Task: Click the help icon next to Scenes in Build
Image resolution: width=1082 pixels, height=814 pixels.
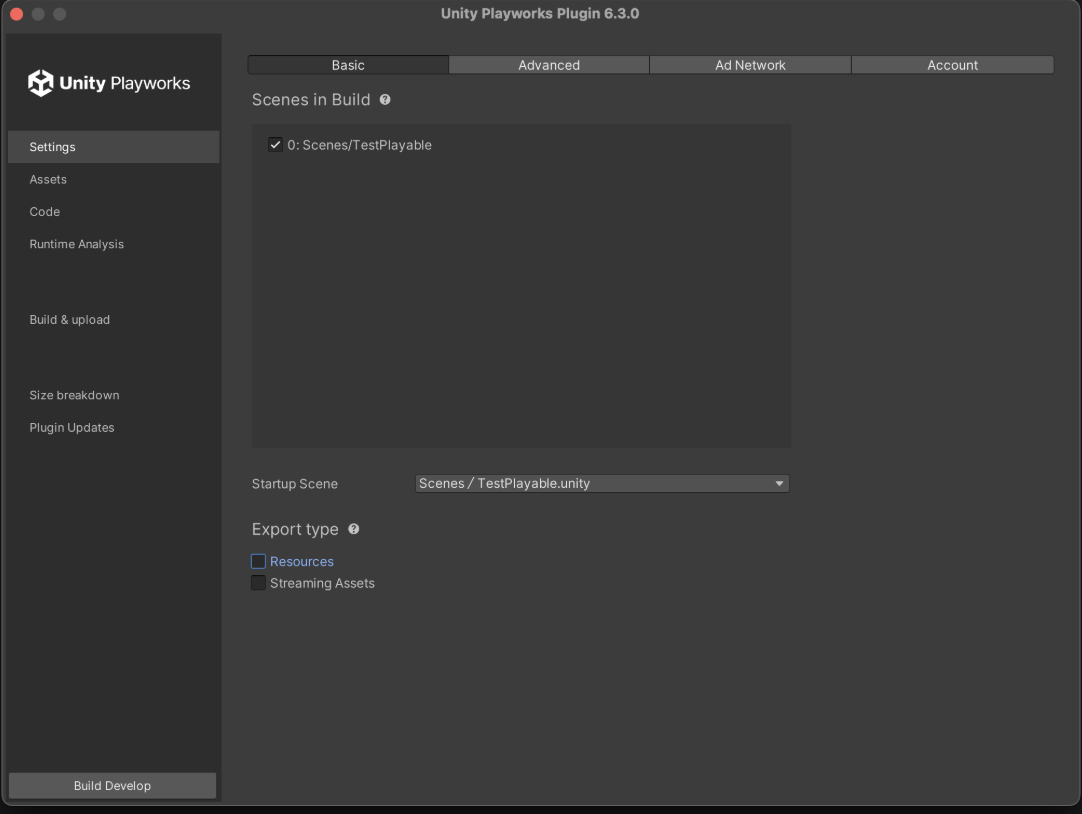Action: point(385,100)
